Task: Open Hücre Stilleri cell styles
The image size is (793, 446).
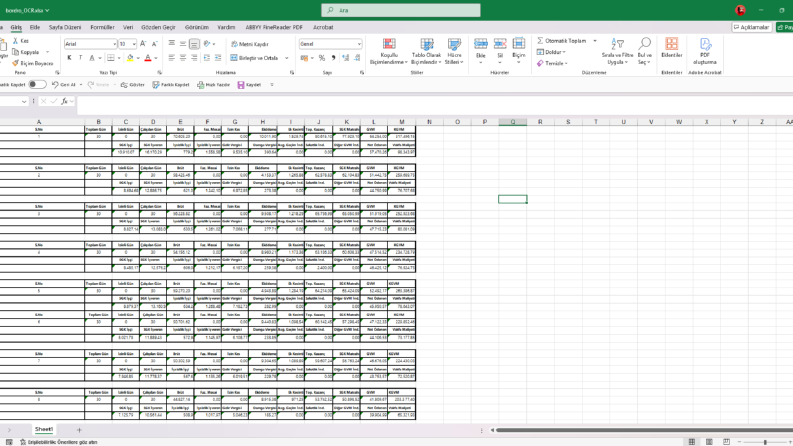Action: point(454,51)
